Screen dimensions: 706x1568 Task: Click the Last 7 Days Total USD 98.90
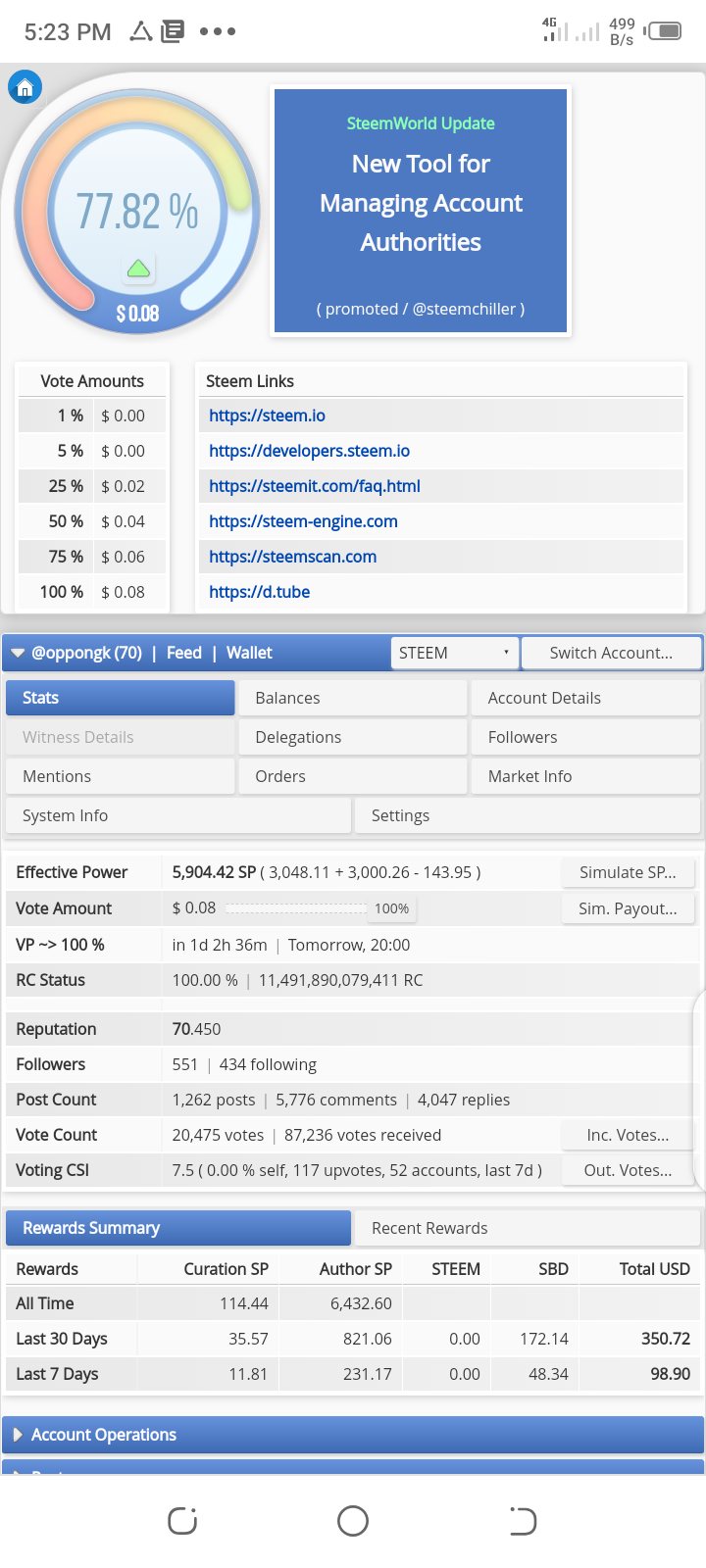(671, 1374)
